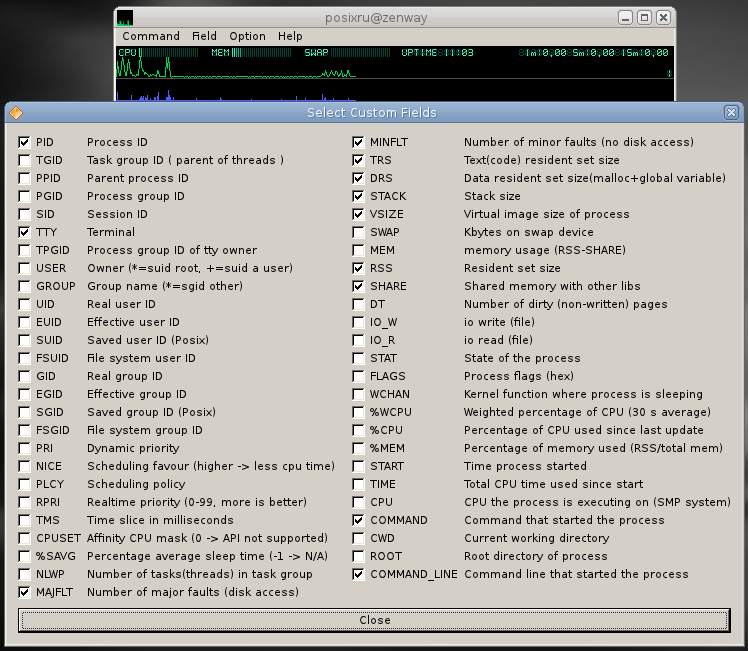Screen dimensions: 748x651
Task: Close the Select Custom Fields dialog via X icon
Action: tap(731, 113)
